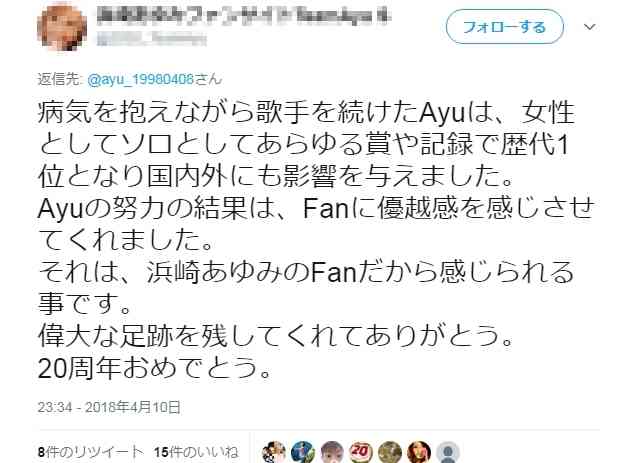Open the blurred author username handle
Viewport: 632px width, 463px height.
tap(152, 39)
